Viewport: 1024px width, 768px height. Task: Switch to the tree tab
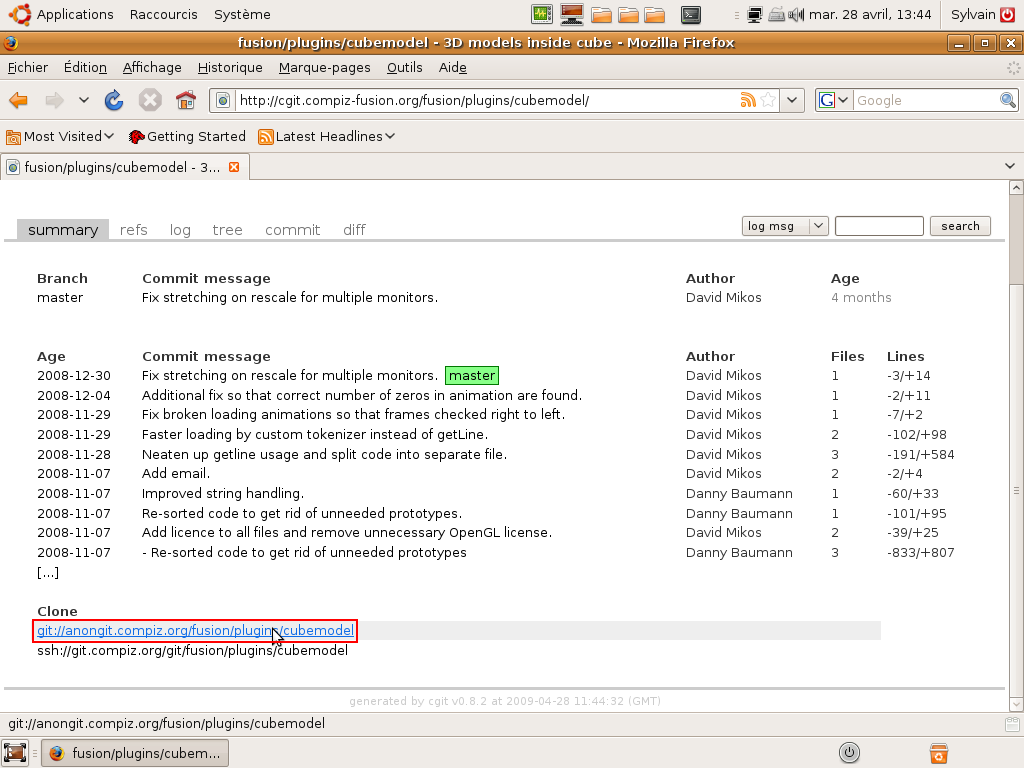[227, 230]
